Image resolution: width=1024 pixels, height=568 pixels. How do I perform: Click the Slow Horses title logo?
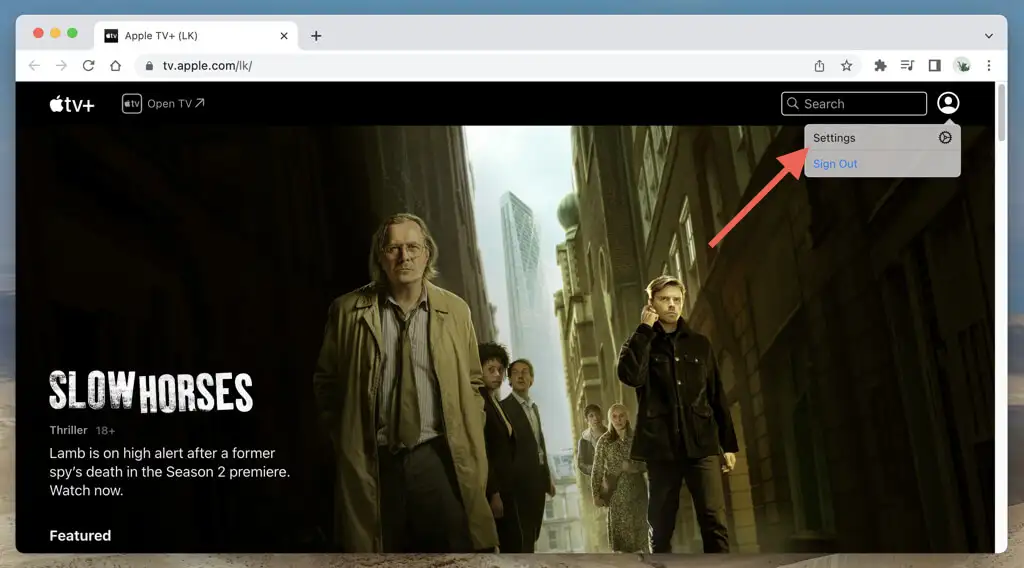click(151, 392)
